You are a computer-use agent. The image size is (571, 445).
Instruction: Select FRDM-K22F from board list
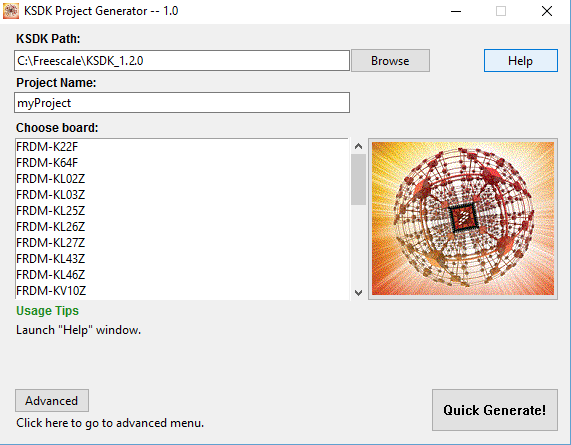pyautogui.click(x=182, y=147)
